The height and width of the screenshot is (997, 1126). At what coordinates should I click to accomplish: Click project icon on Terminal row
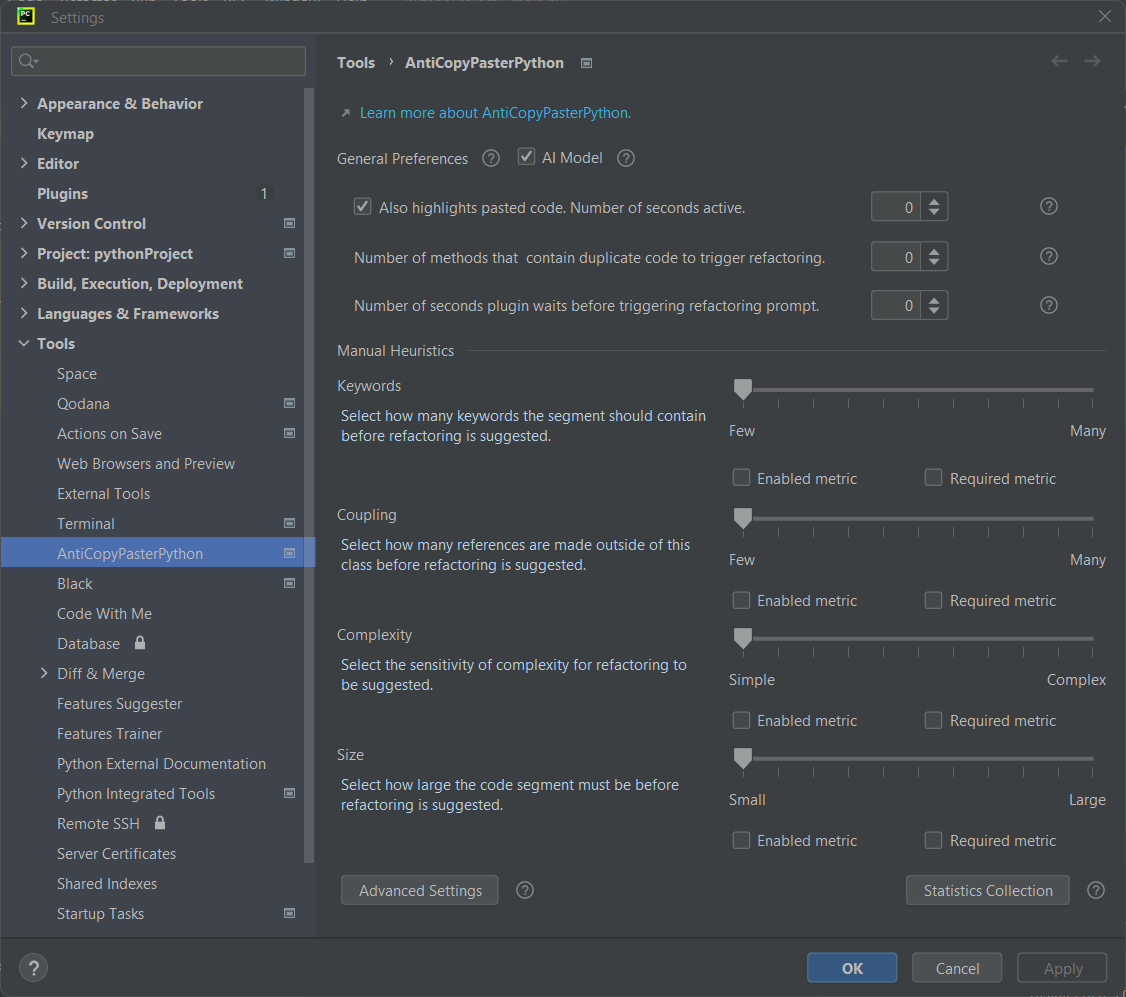click(x=289, y=524)
